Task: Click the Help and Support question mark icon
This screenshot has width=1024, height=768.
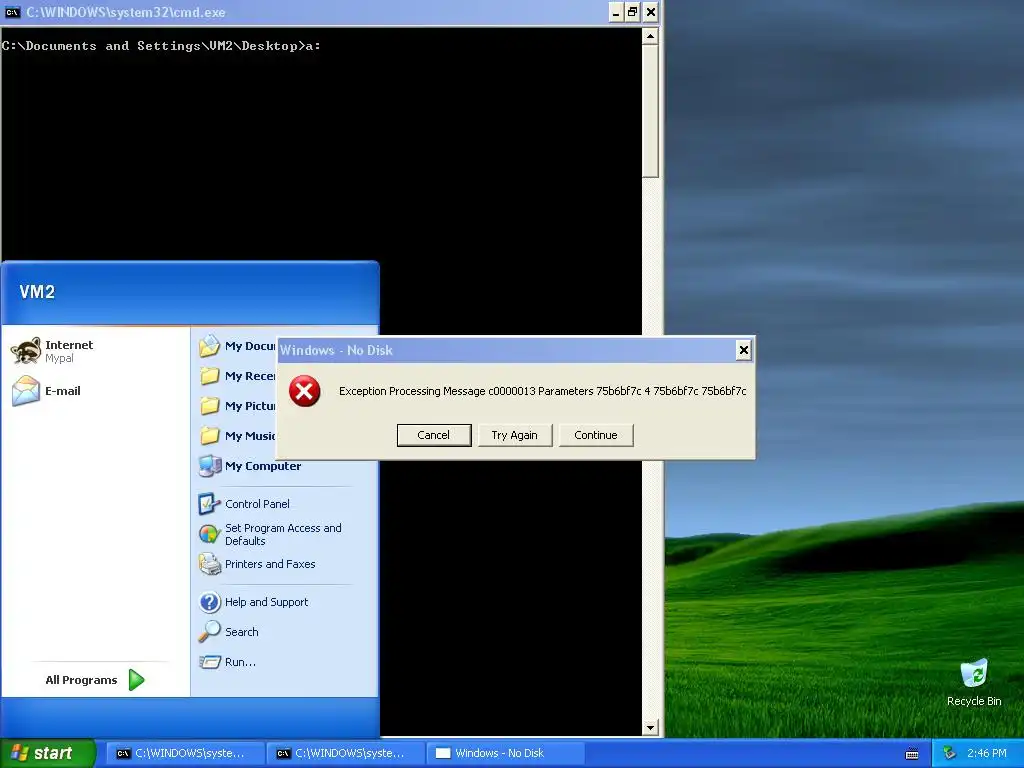Action: click(x=210, y=601)
